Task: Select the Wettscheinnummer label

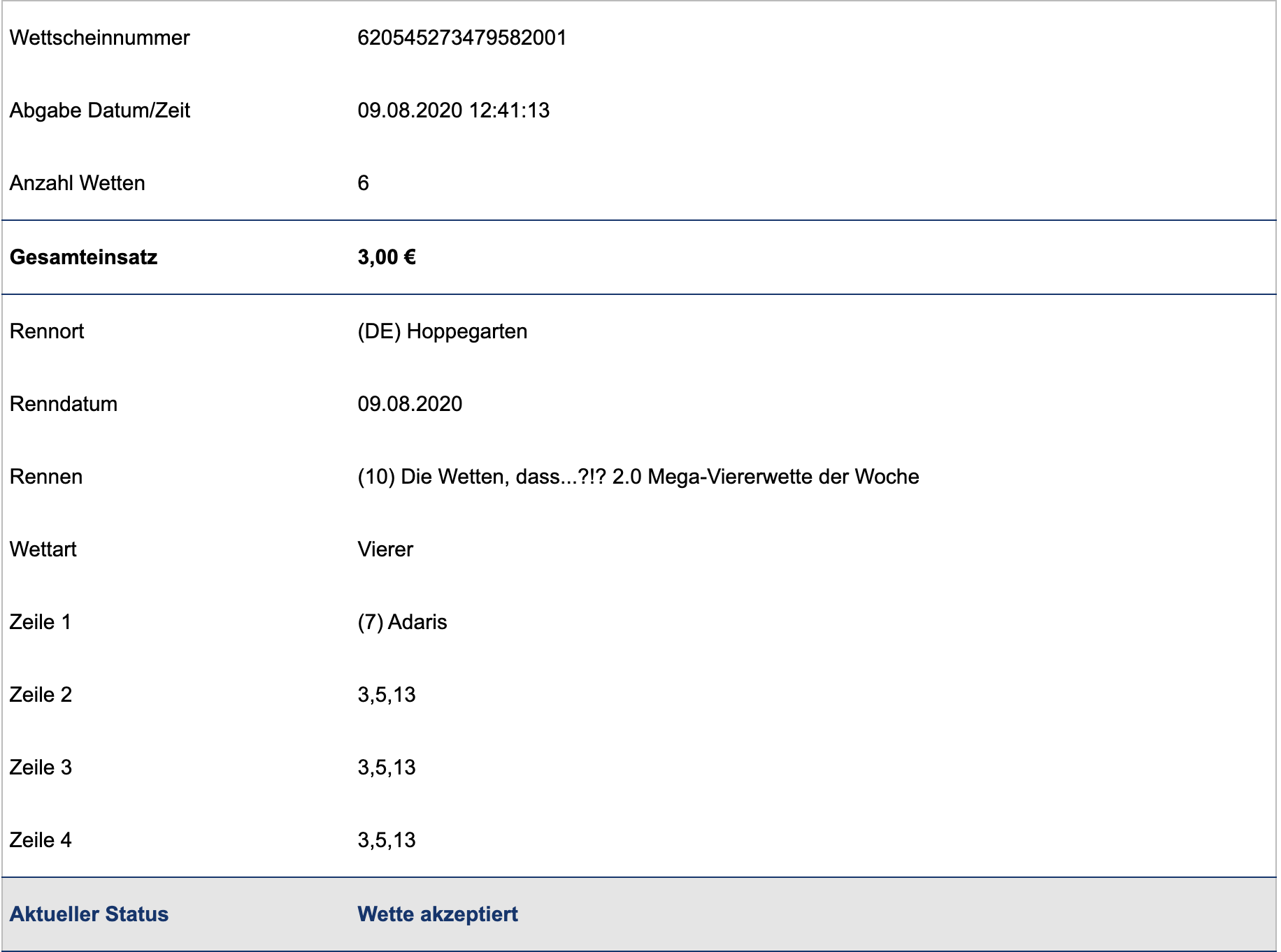Action: tap(99, 38)
